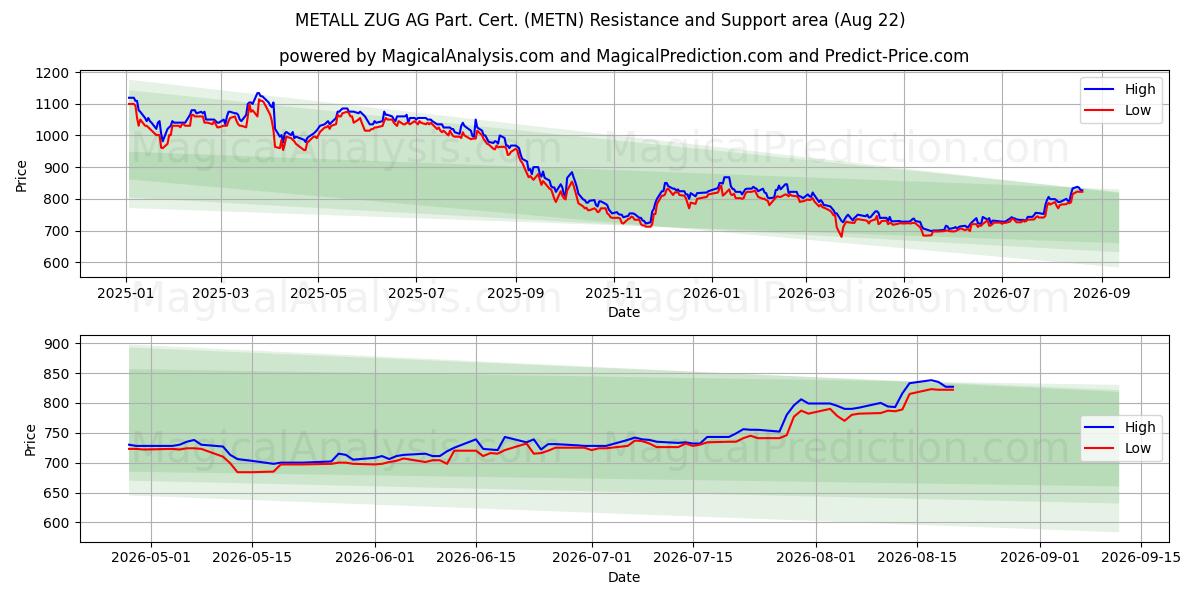The width and height of the screenshot is (1200, 600).
Task: Click the 900 price label on bottom chart
Action: tap(58, 344)
